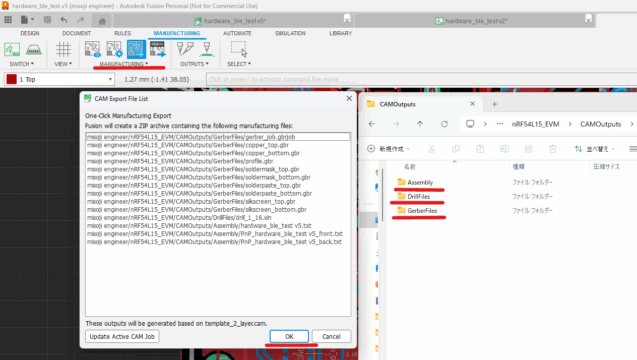Expand the OUTPUTS dropdown
This screenshot has width=637, height=360.
coord(194,64)
